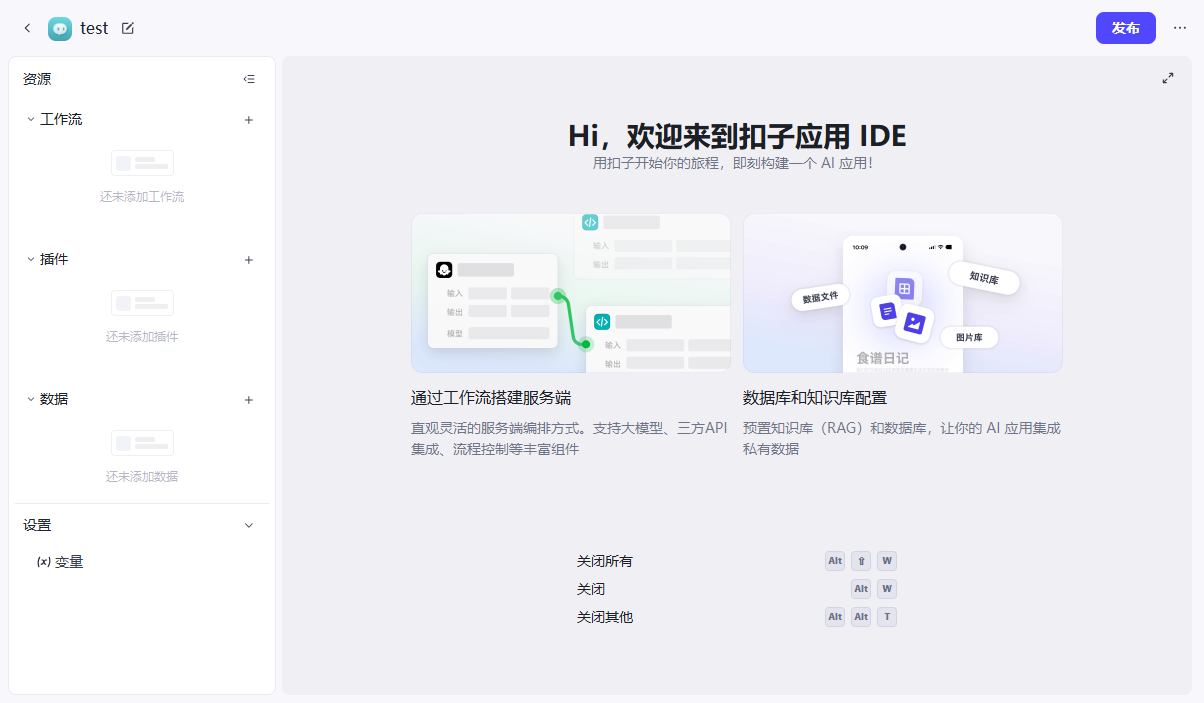The width and height of the screenshot is (1204, 703).
Task: Click the 发布 publish button
Action: [1125, 28]
